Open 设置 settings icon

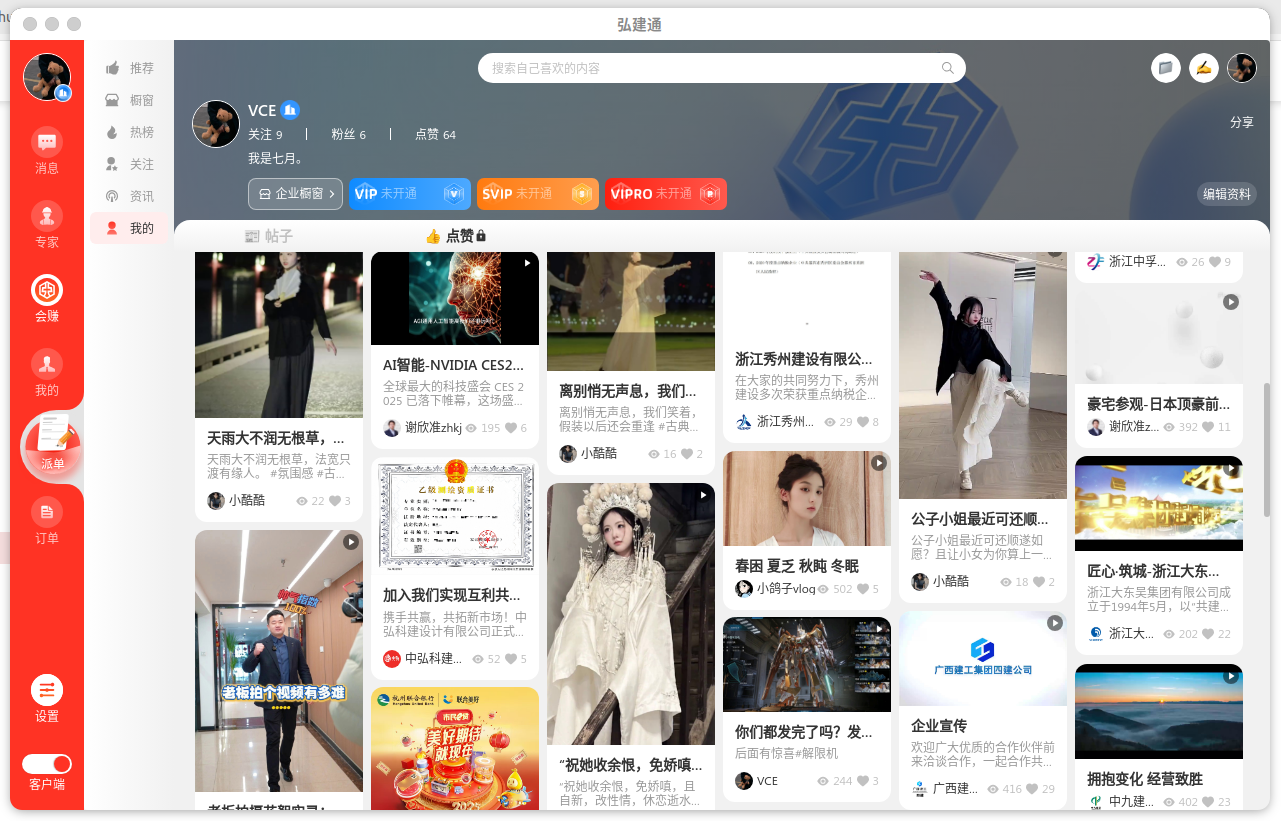[x=47, y=691]
